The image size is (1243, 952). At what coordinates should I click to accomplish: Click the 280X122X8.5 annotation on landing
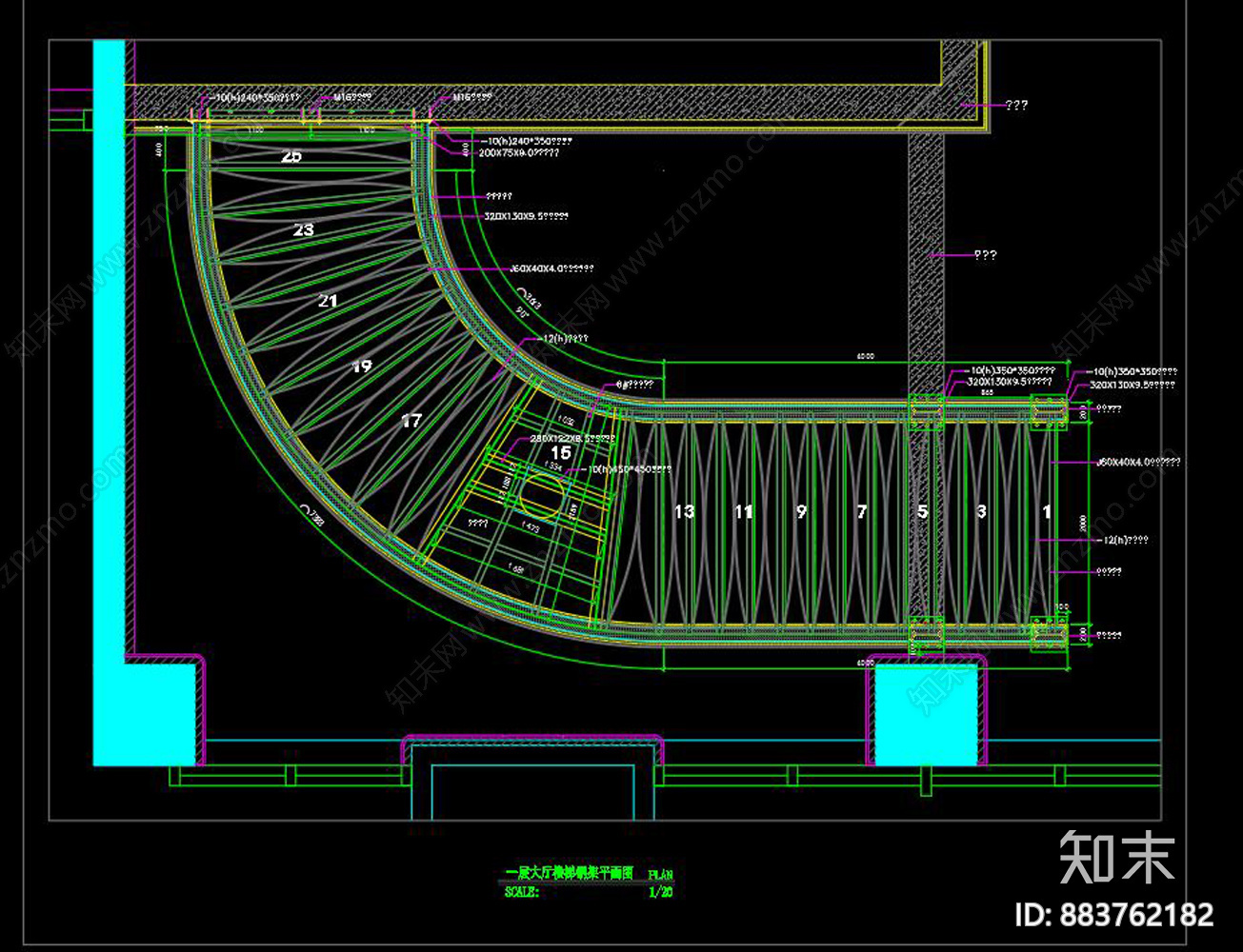572,439
